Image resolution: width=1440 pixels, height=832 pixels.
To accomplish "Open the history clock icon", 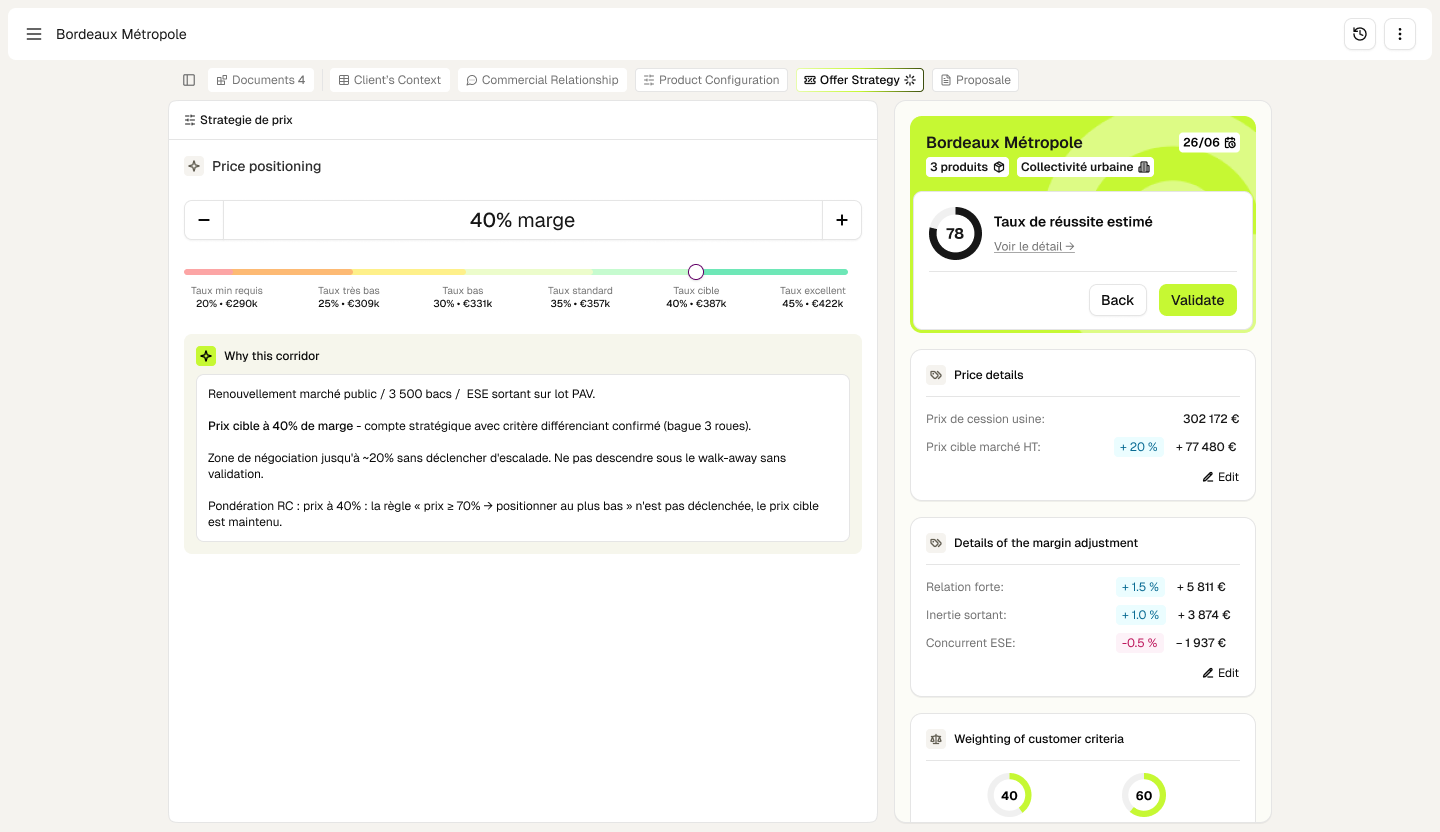I will [1360, 34].
